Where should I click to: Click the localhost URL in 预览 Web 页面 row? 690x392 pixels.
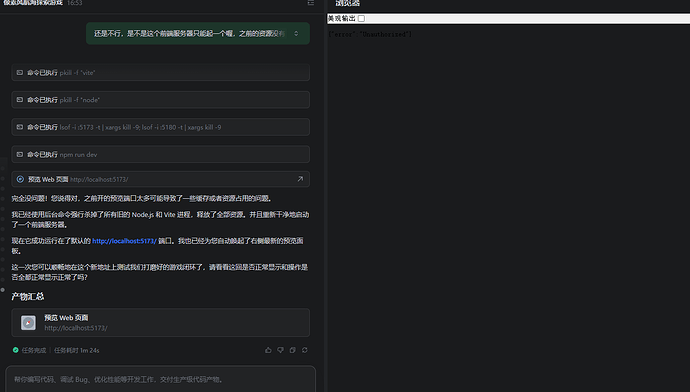(99, 180)
